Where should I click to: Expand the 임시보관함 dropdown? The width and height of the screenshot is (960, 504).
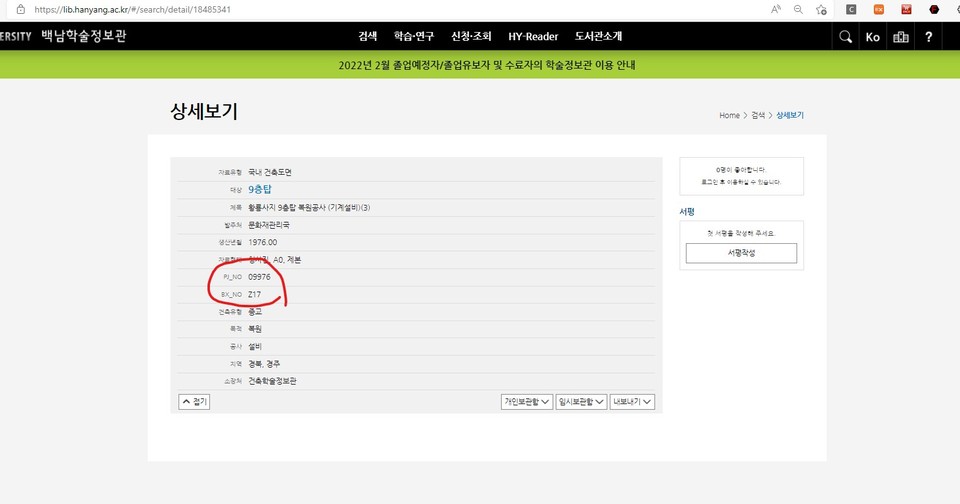[x=581, y=402]
